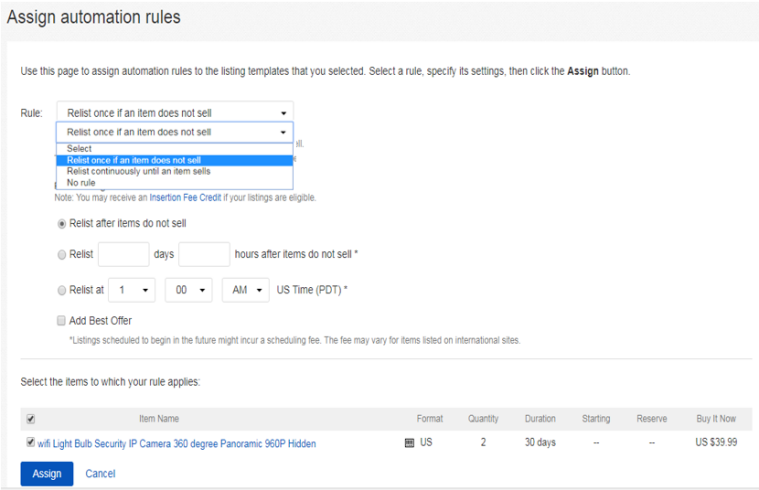Open the minutes dropdown showing 00

coord(189,290)
